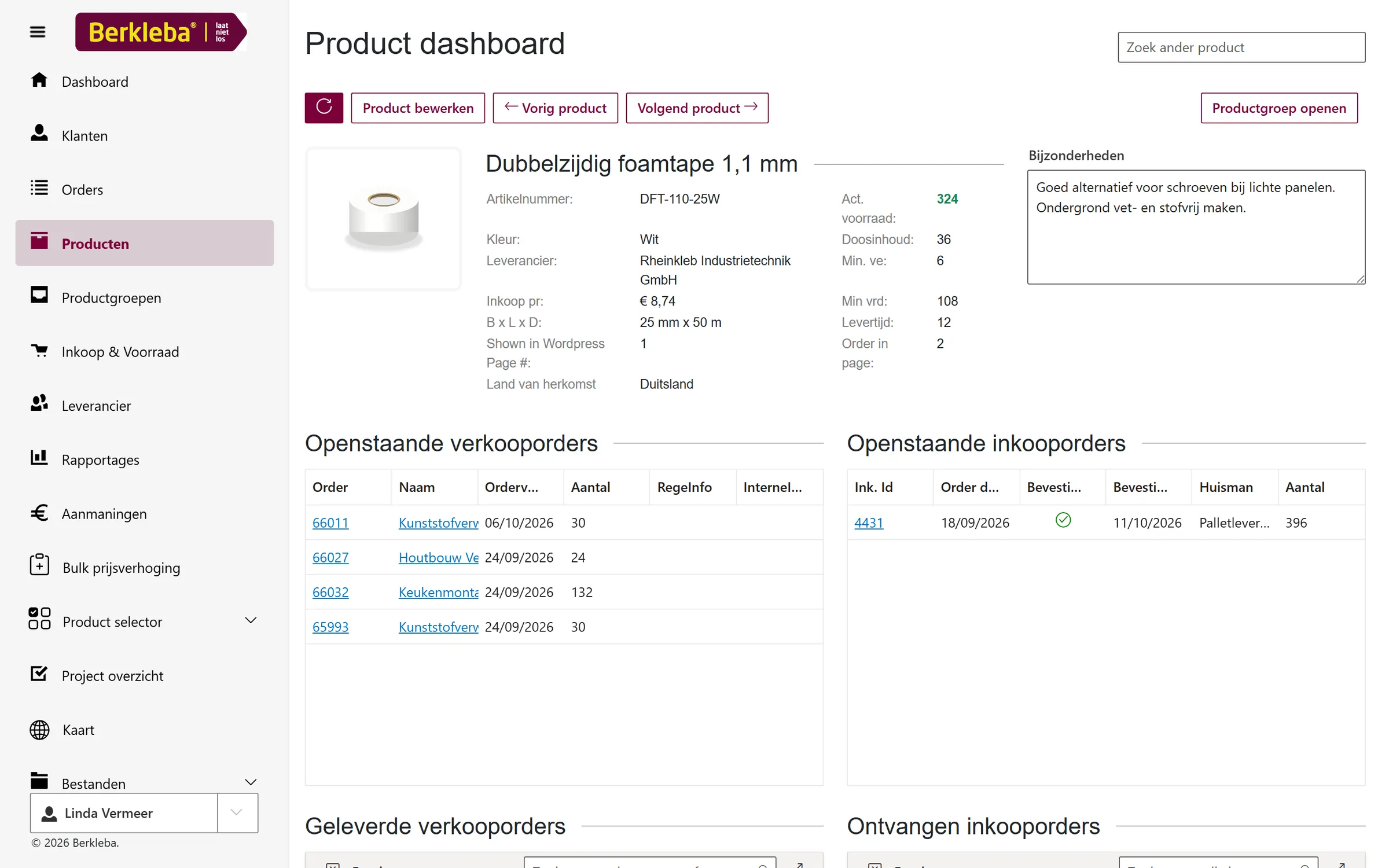Open purchase order 4431 link
The image size is (1389, 868).
click(869, 523)
